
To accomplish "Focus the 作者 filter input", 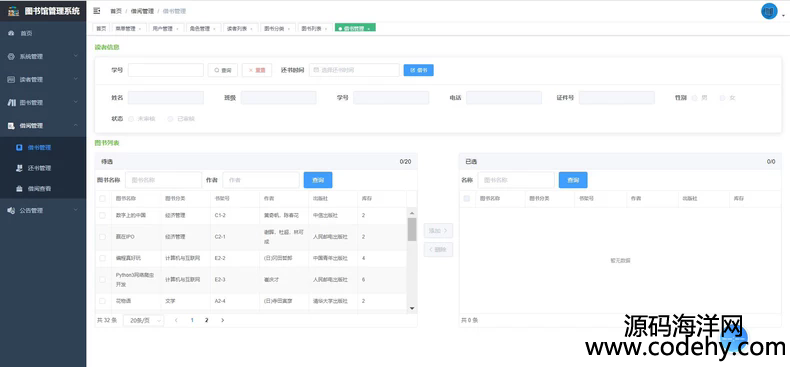I will pos(261,180).
